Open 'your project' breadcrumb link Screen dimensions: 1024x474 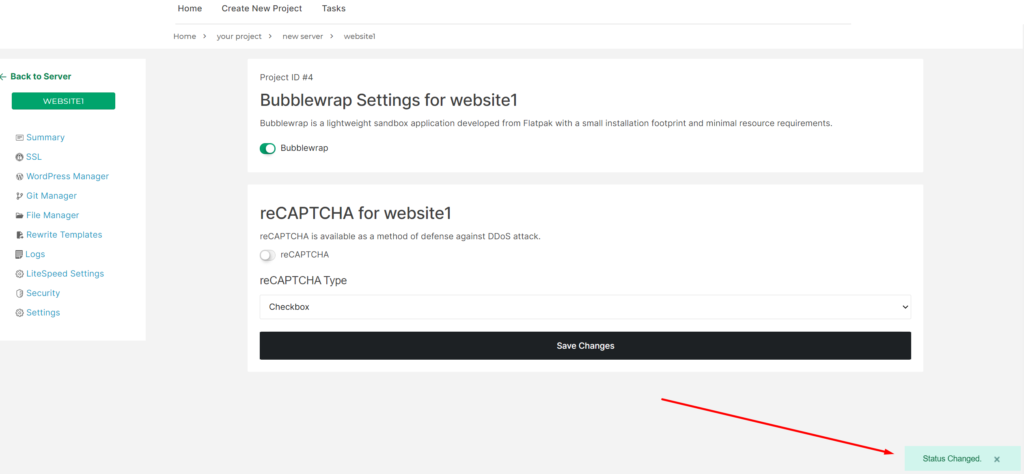[239, 37]
